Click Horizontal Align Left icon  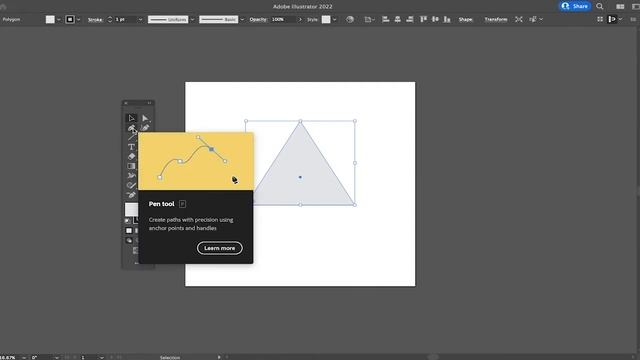click(x=385, y=19)
